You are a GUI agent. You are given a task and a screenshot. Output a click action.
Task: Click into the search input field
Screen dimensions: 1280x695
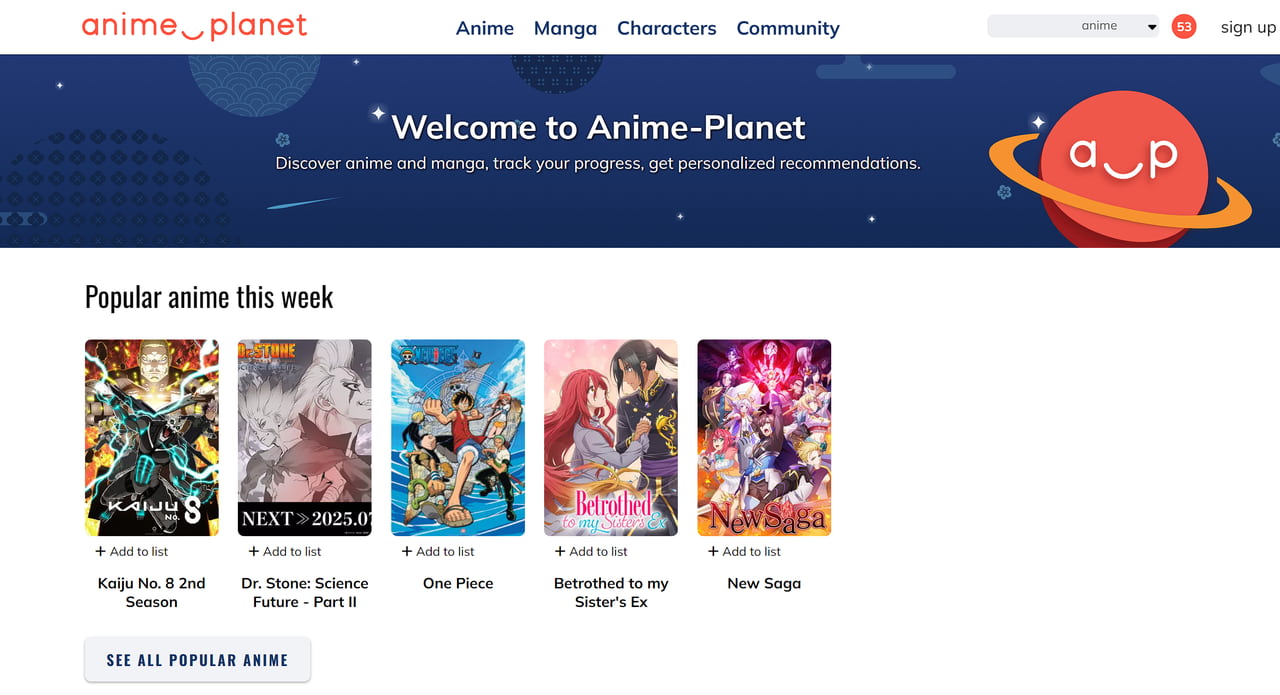(1028, 26)
